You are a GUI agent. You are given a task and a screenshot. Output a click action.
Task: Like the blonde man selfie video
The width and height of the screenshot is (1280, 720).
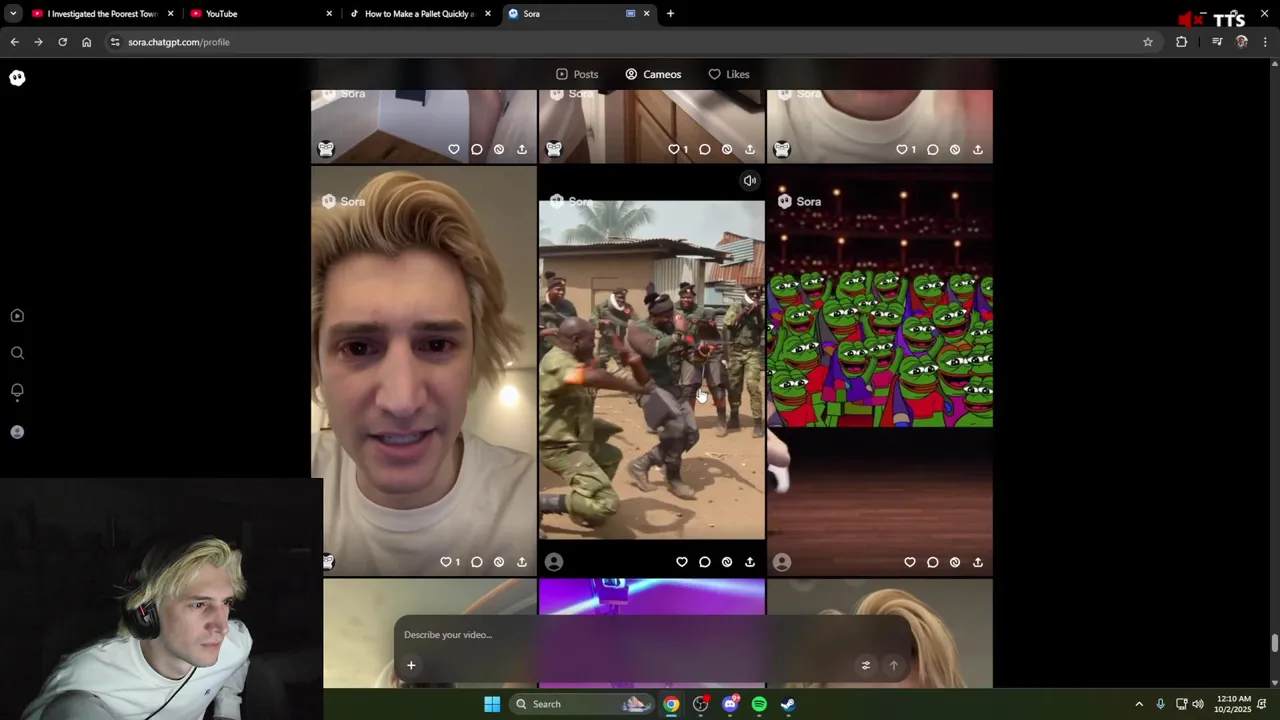pos(446,562)
